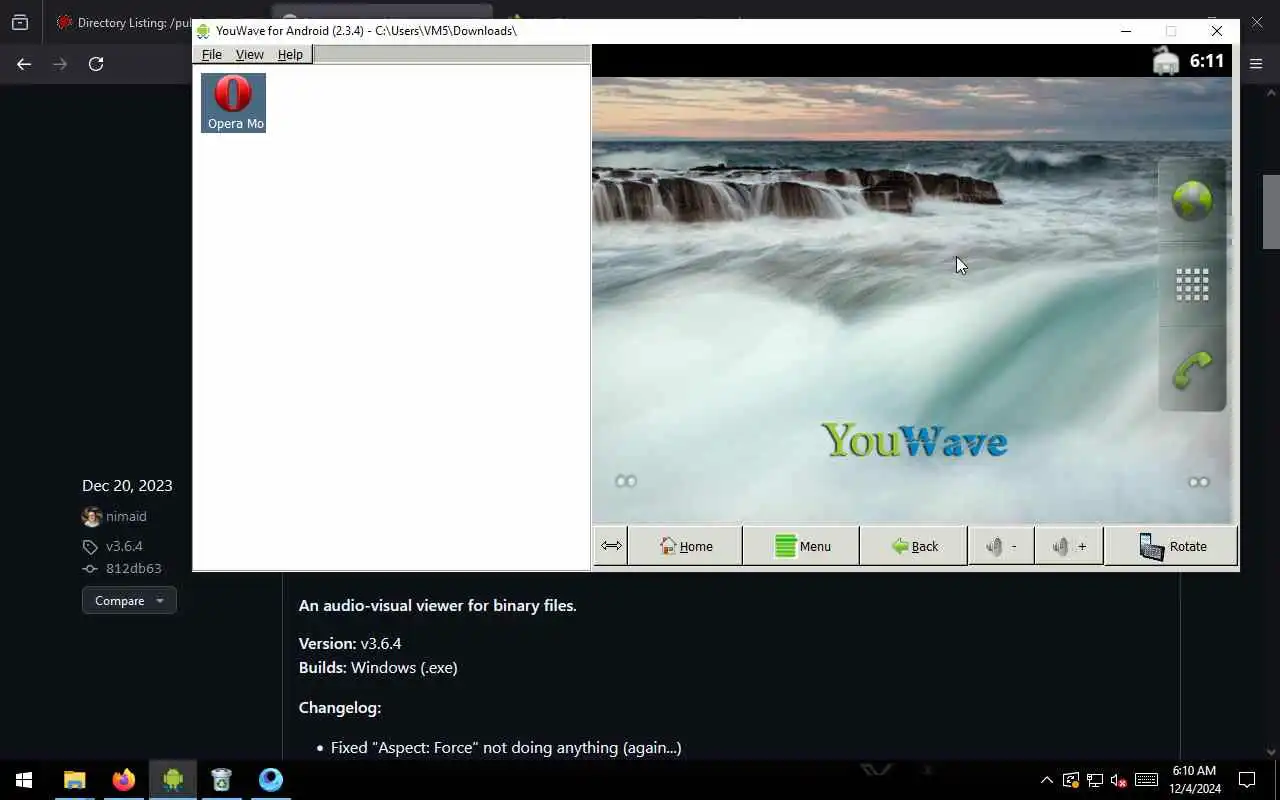This screenshot has width=1280, height=800.
Task: Tap the Android browser globe icon
Action: click(1192, 200)
